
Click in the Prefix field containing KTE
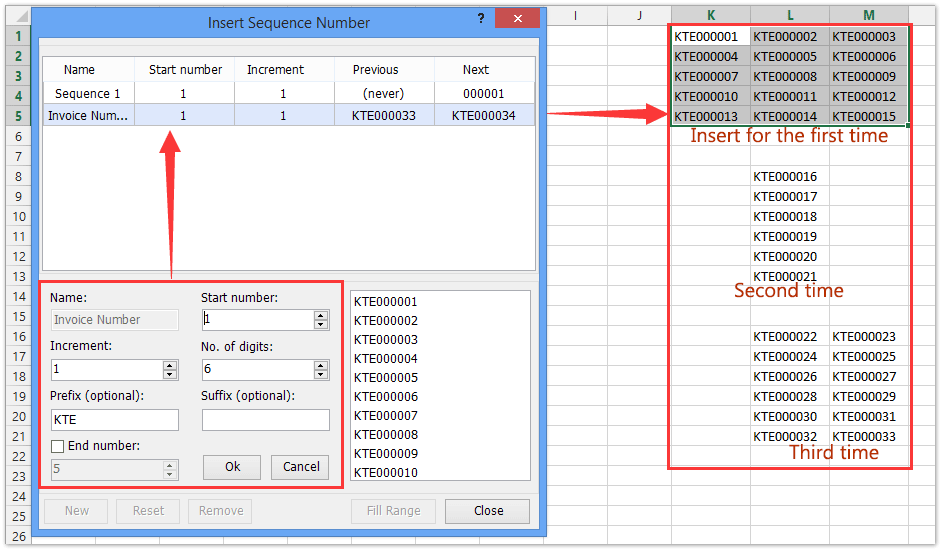pos(114,420)
